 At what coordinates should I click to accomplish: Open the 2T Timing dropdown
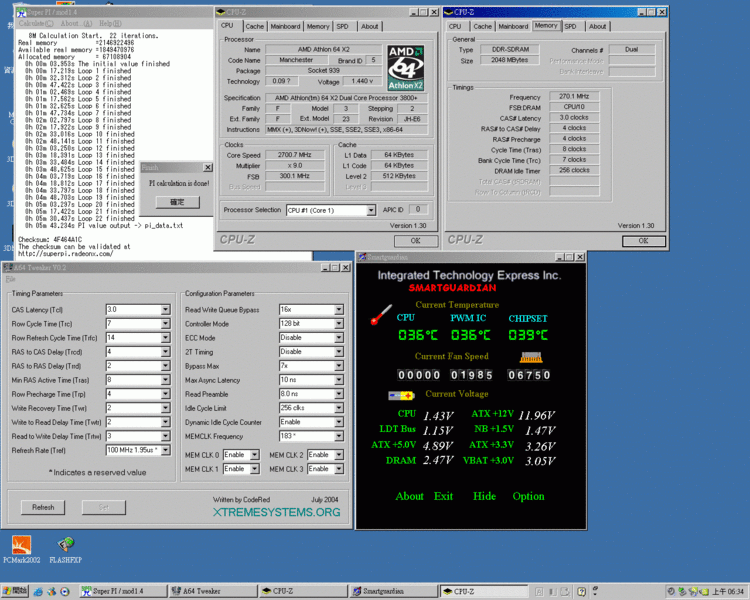coord(339,352)
